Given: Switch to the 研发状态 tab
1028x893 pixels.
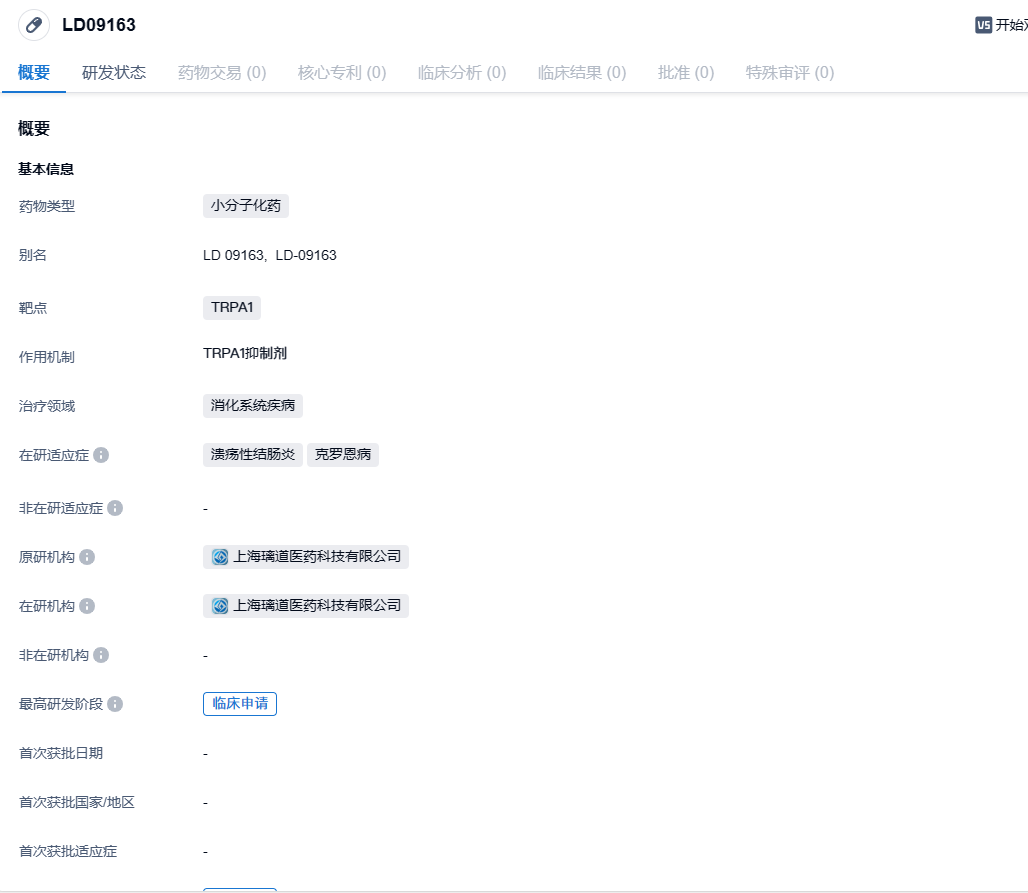Looking at the screenshot, I should point(114,72).
